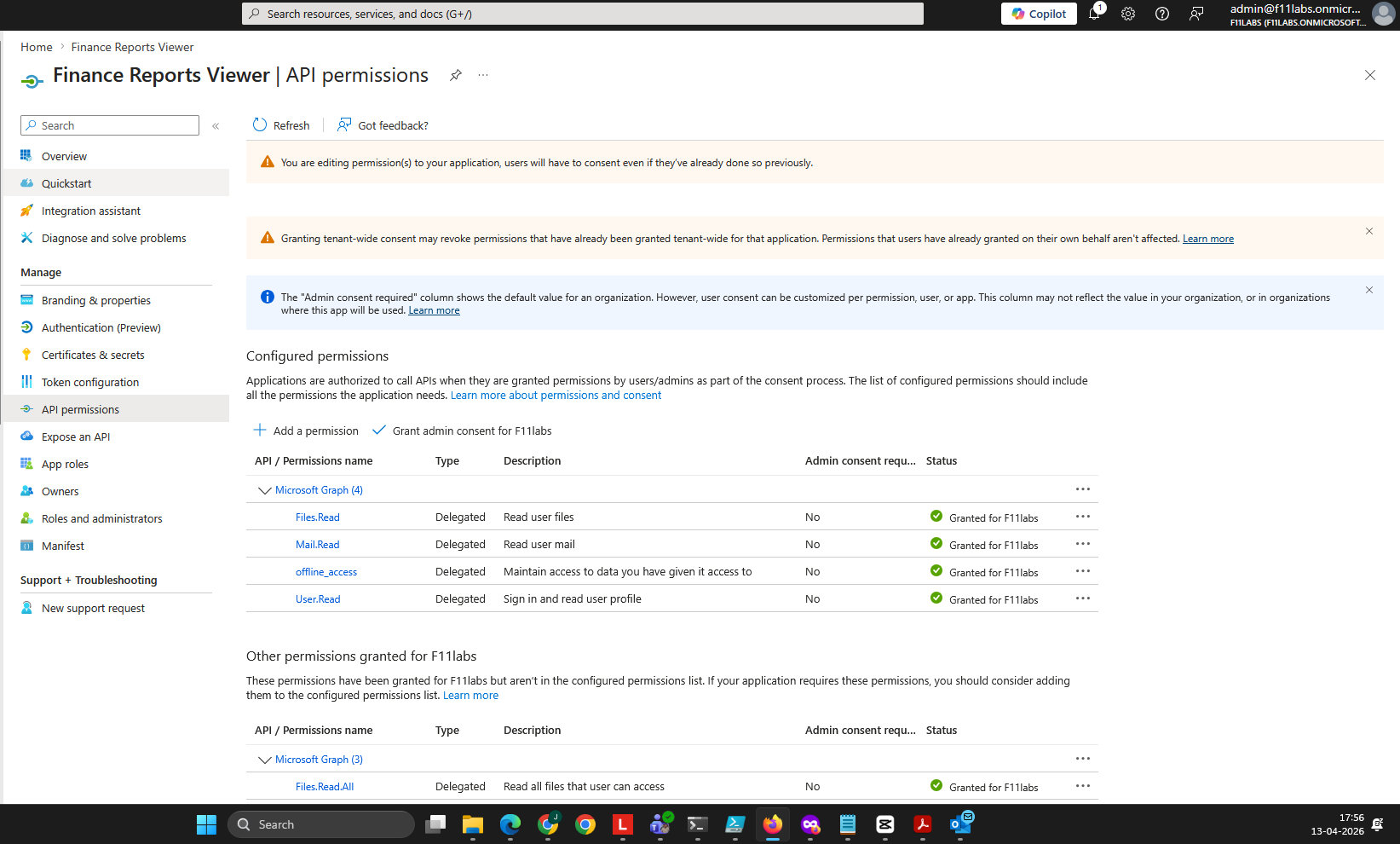1400x844 pixels.
Task: Open portal settings gear icon
Action: pos(1128,14)
